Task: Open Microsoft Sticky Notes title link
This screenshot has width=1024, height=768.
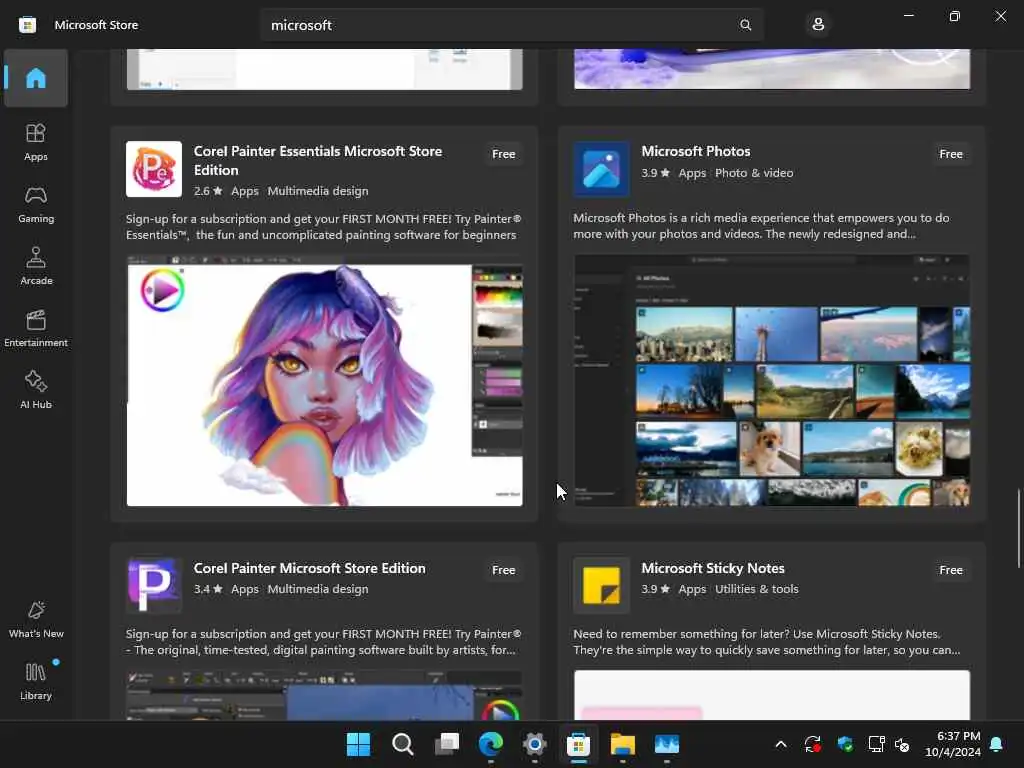Action: click(x=713, y=568)
